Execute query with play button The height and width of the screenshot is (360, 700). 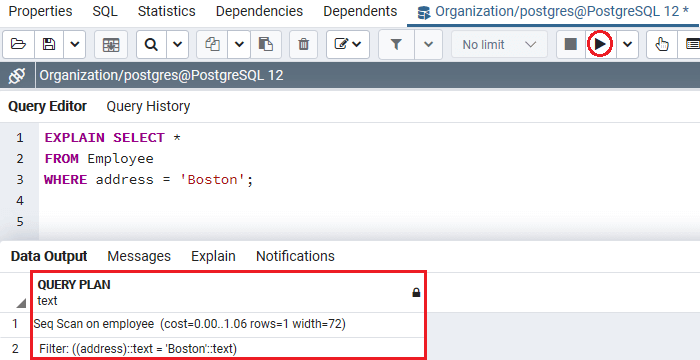coord(600,44)
